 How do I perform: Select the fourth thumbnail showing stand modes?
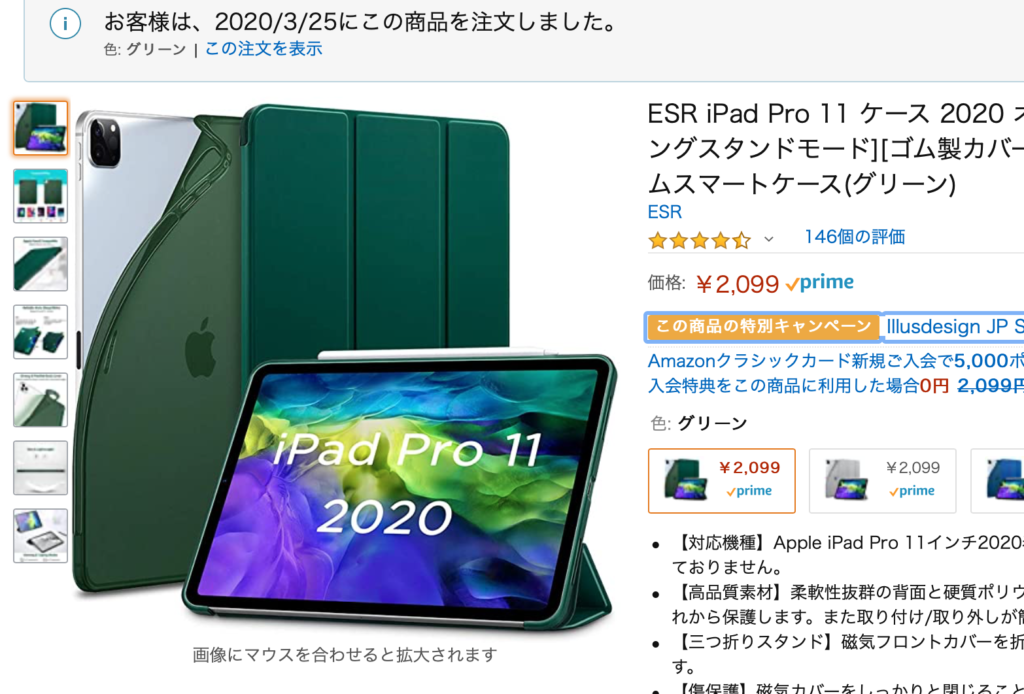(40, 332)
